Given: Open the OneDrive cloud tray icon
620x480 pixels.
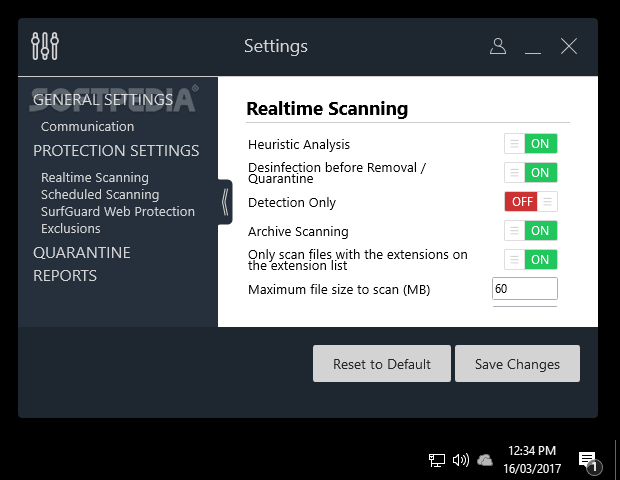Looking at the screenshot, I should coord(485,460).
